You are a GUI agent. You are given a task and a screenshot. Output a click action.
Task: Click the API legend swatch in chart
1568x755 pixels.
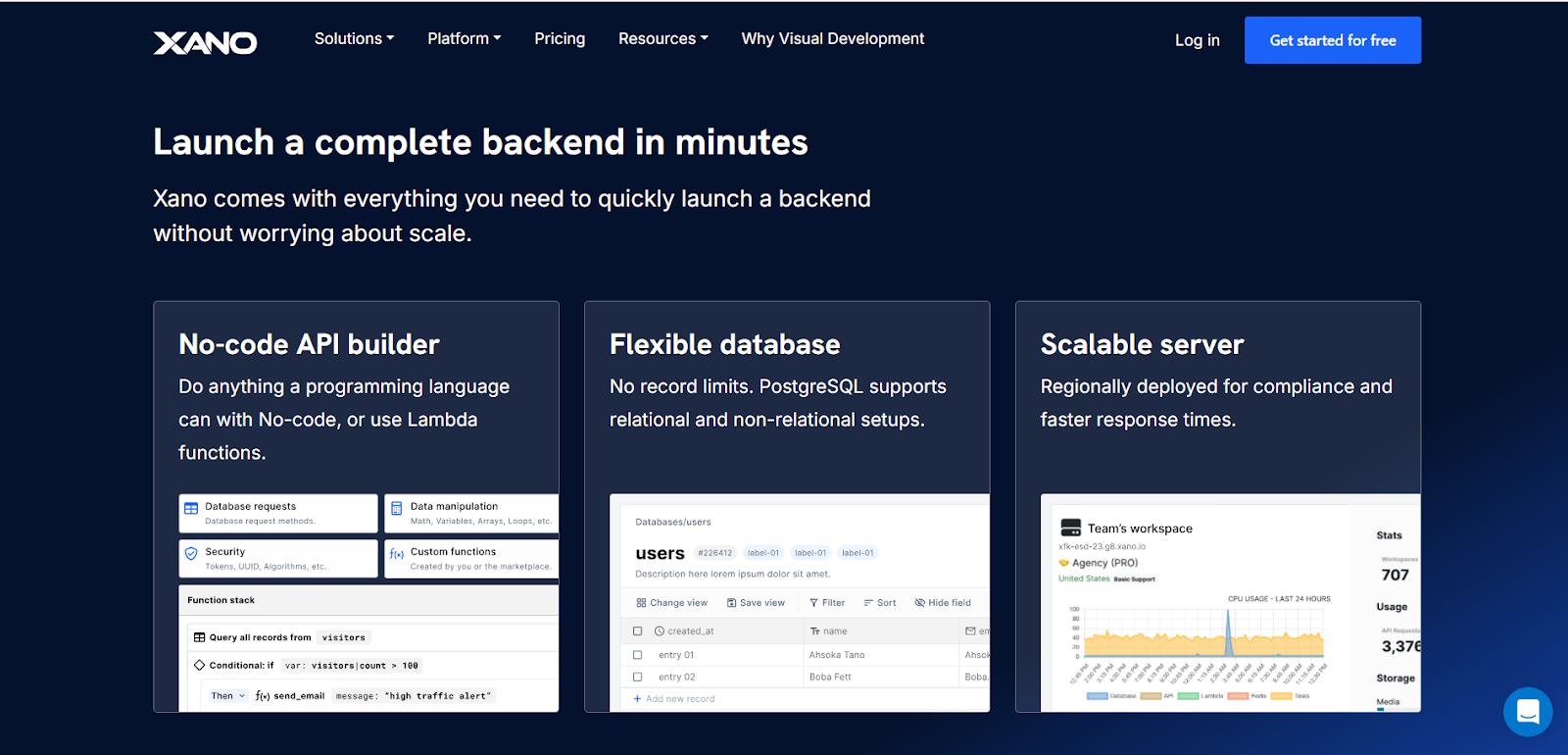[1151, 696]
